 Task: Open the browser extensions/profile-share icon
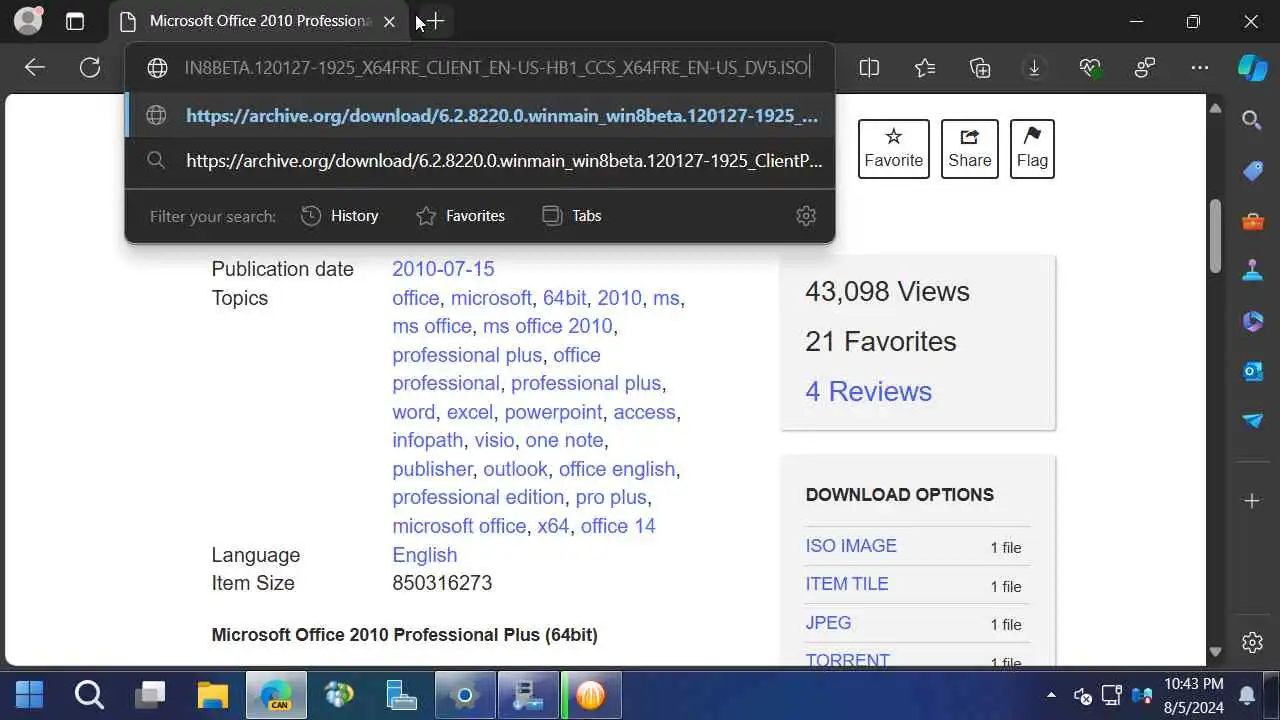(x=1145, y=68)
